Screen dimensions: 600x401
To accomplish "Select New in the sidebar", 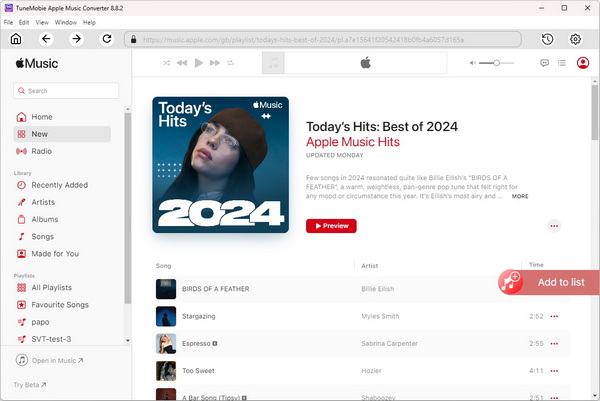I will pos(62,134).
